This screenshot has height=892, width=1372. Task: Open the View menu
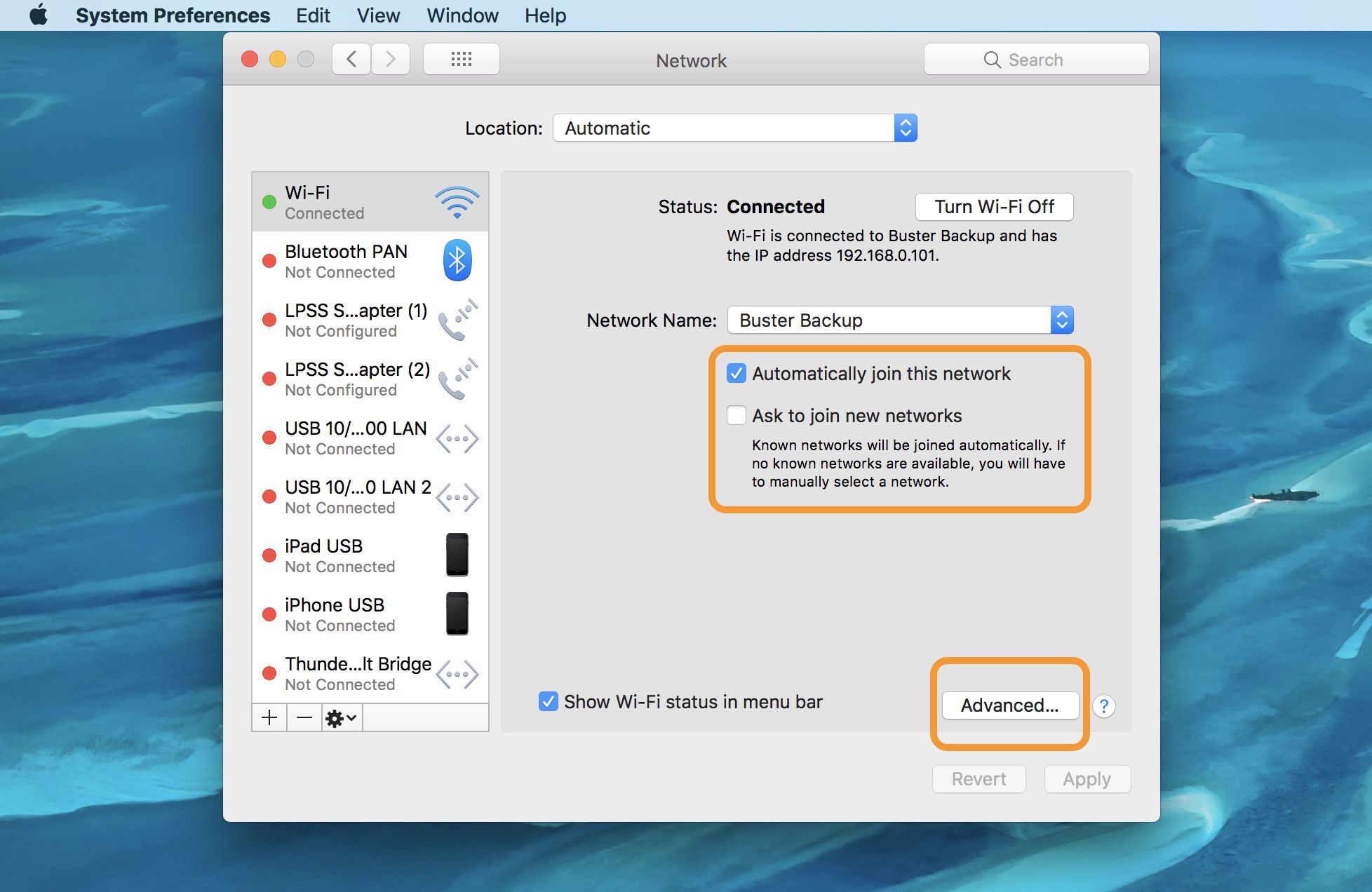point(378,15)
